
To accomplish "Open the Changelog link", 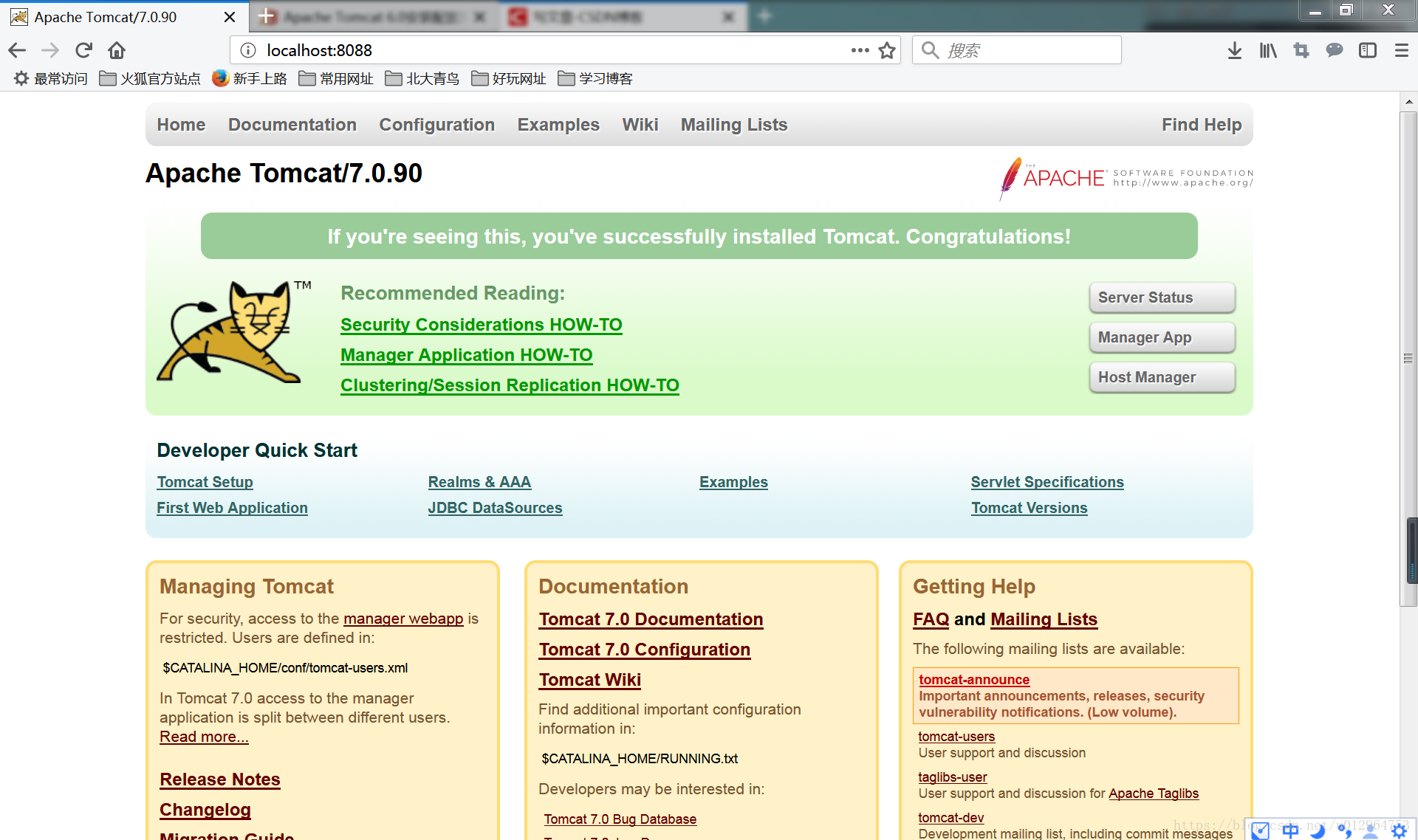I will tap(205, 810).
